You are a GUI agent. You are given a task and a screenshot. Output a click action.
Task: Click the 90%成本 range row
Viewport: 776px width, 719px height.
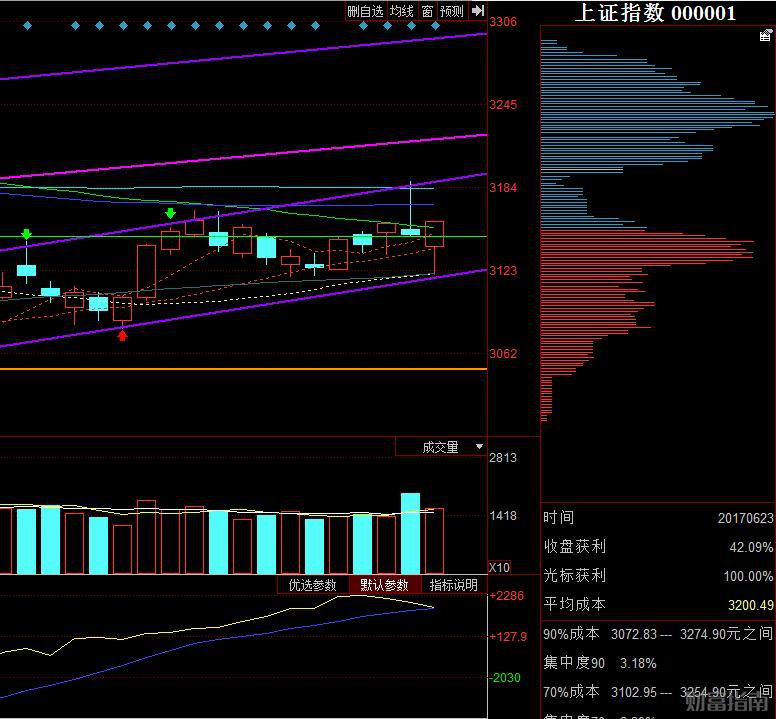click(658, 634)
